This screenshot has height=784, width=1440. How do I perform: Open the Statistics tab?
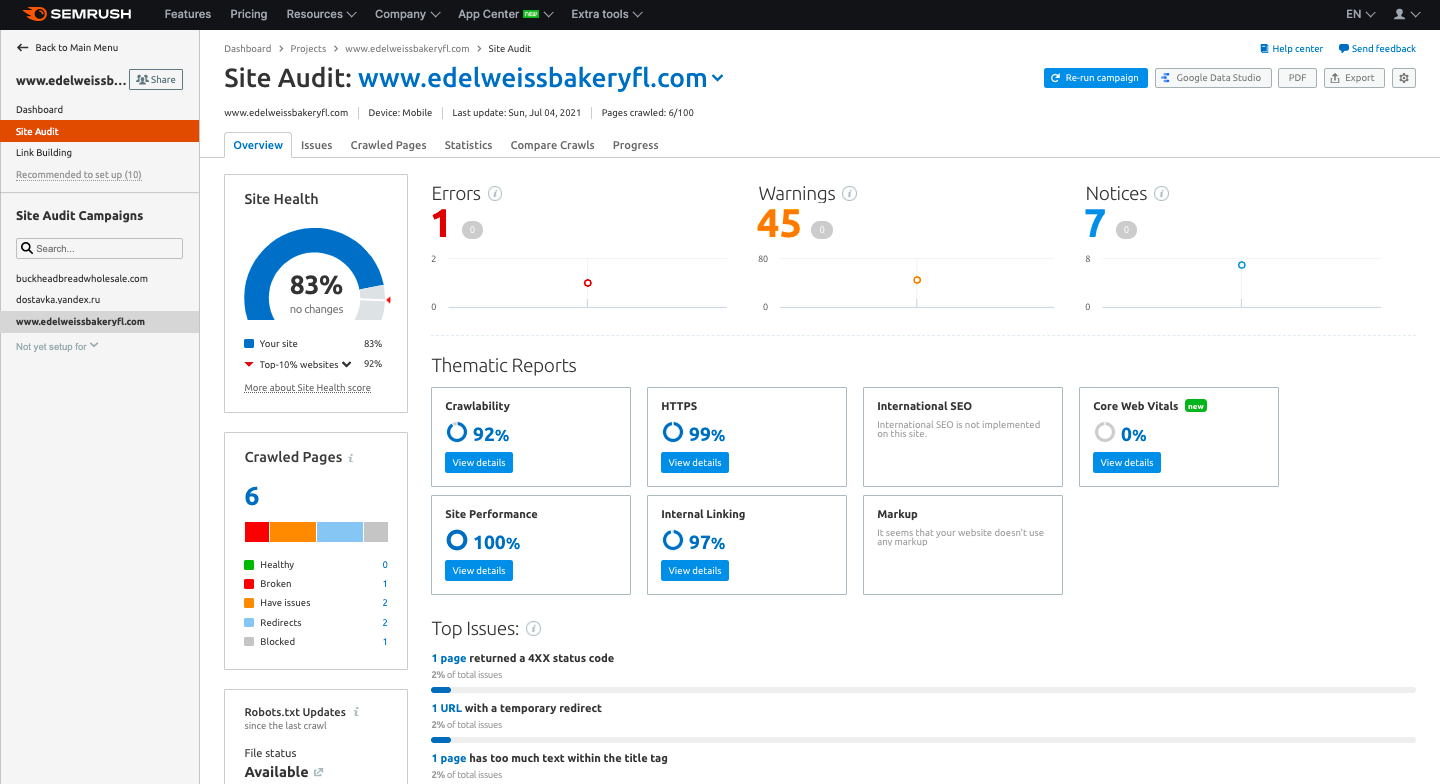[468, 145]
